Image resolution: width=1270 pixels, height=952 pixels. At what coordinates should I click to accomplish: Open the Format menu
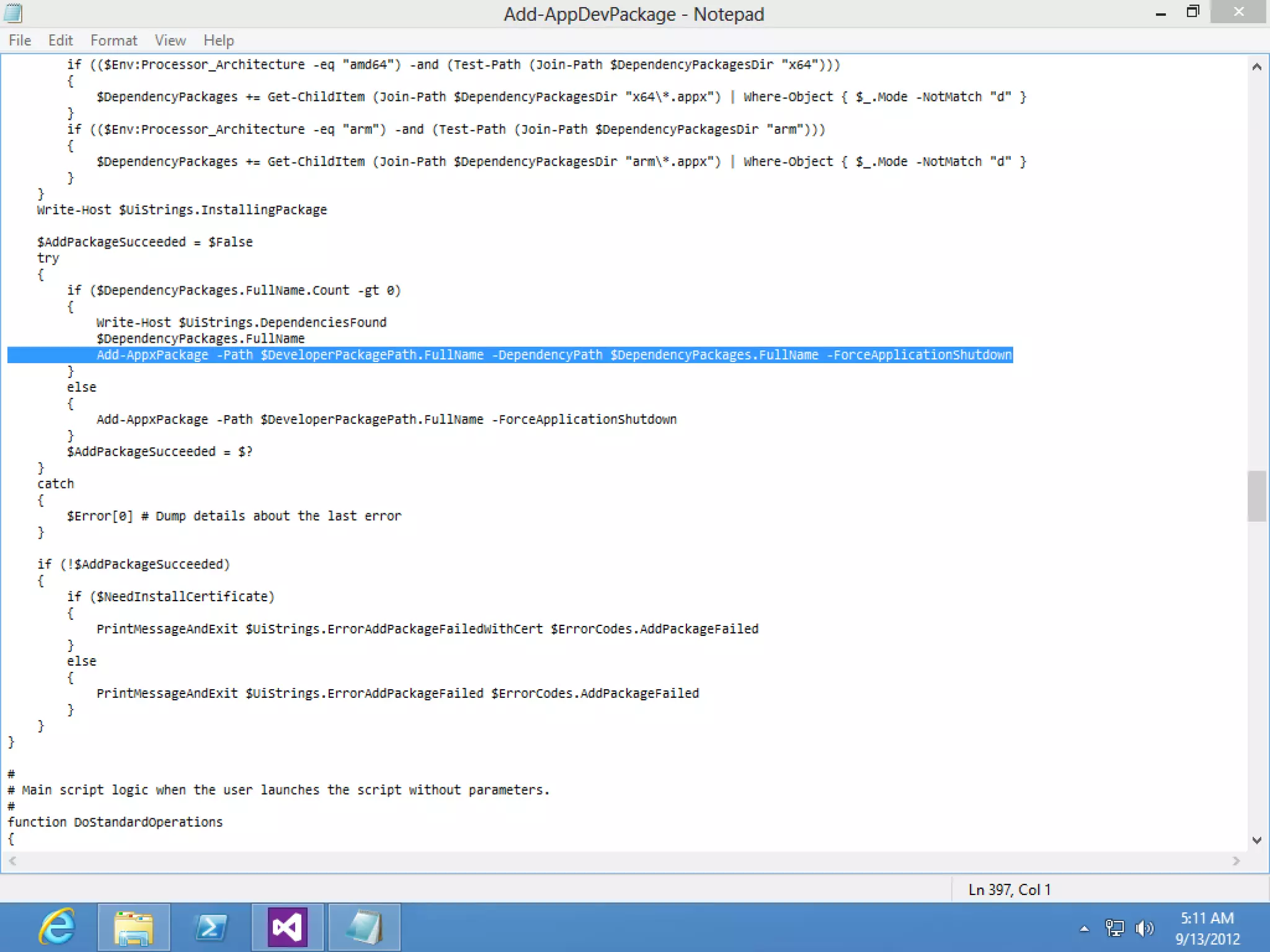[x=113, y=40]
